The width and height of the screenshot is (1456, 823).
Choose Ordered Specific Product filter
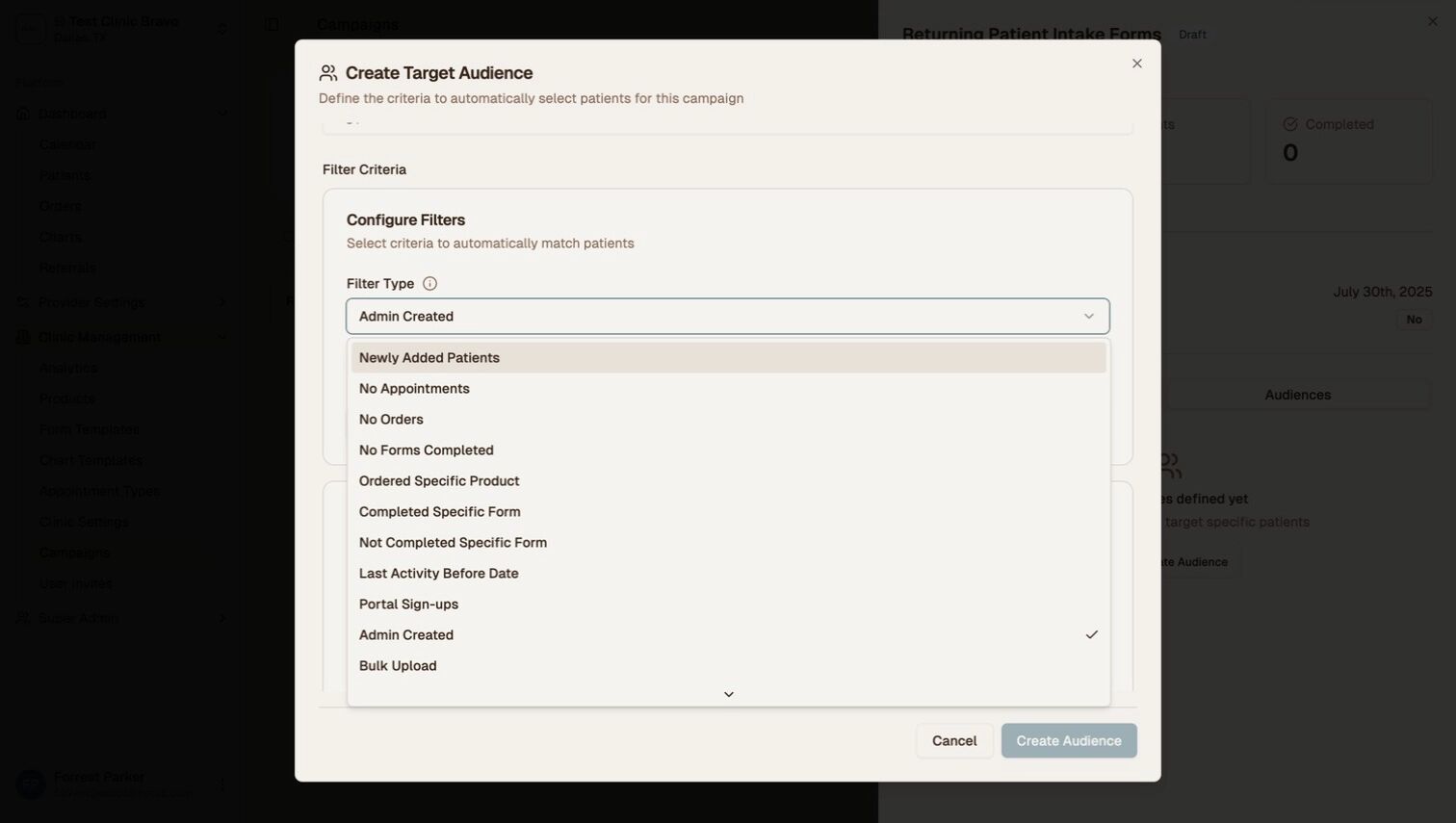point(728,481)
